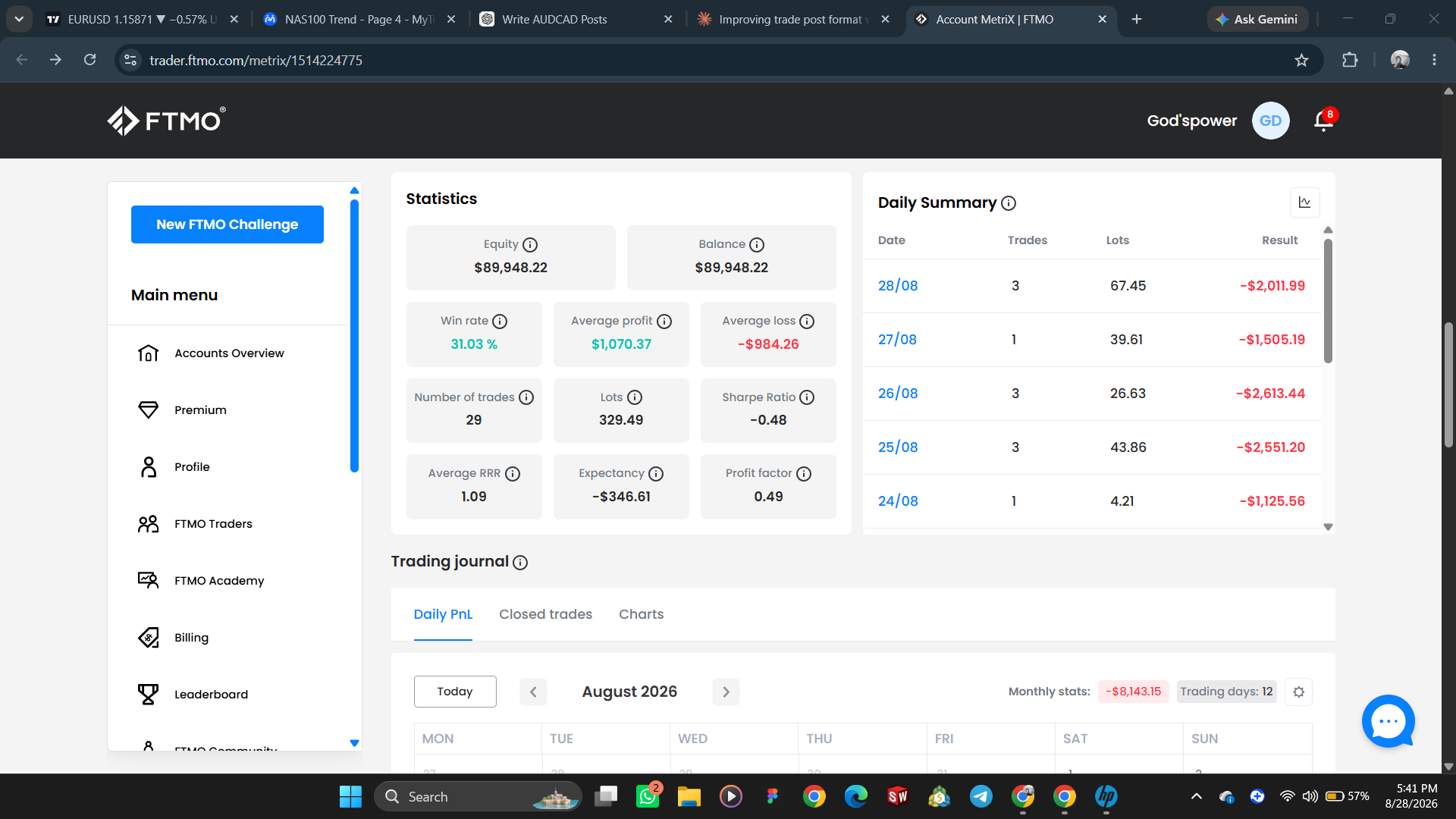This screenshot has height=819, width=1456.
Task: Bookmark this page with the star icon
Action: pos(1301,60)
